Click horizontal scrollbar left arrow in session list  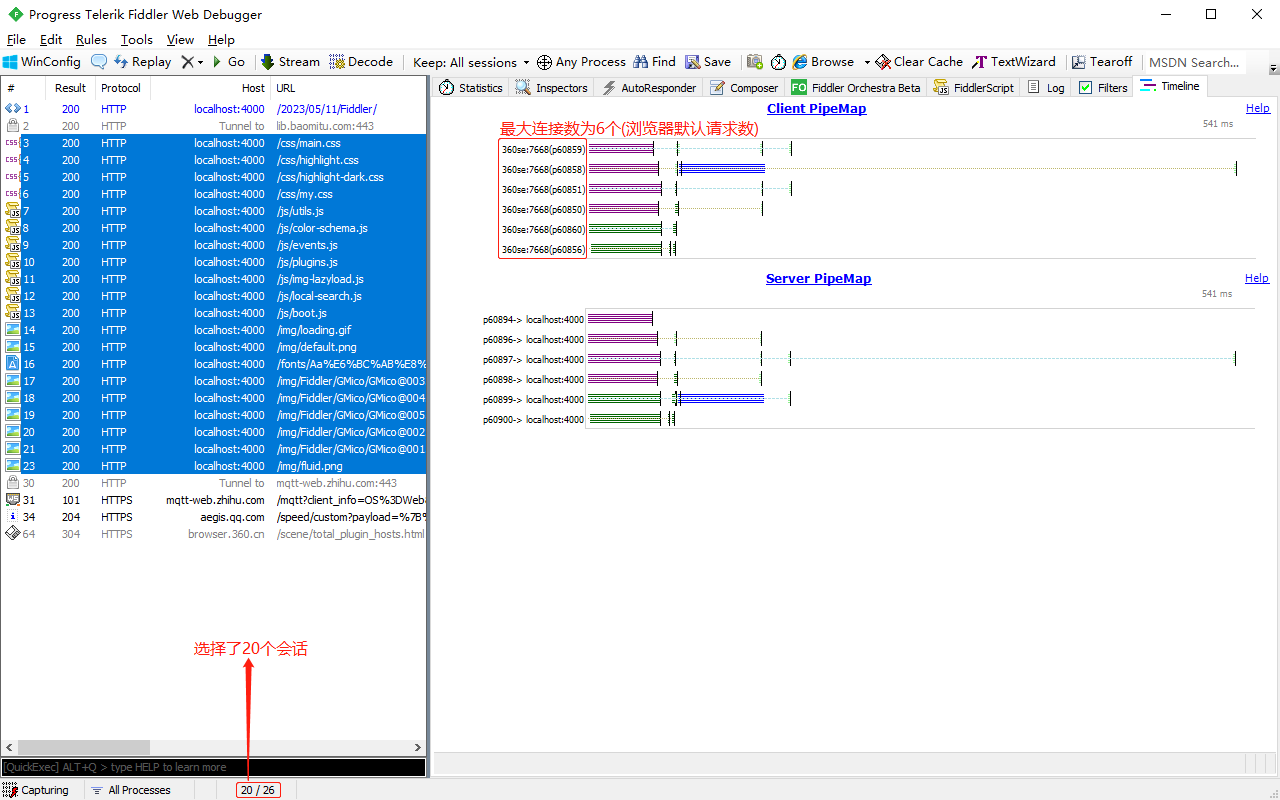(10, 747)
